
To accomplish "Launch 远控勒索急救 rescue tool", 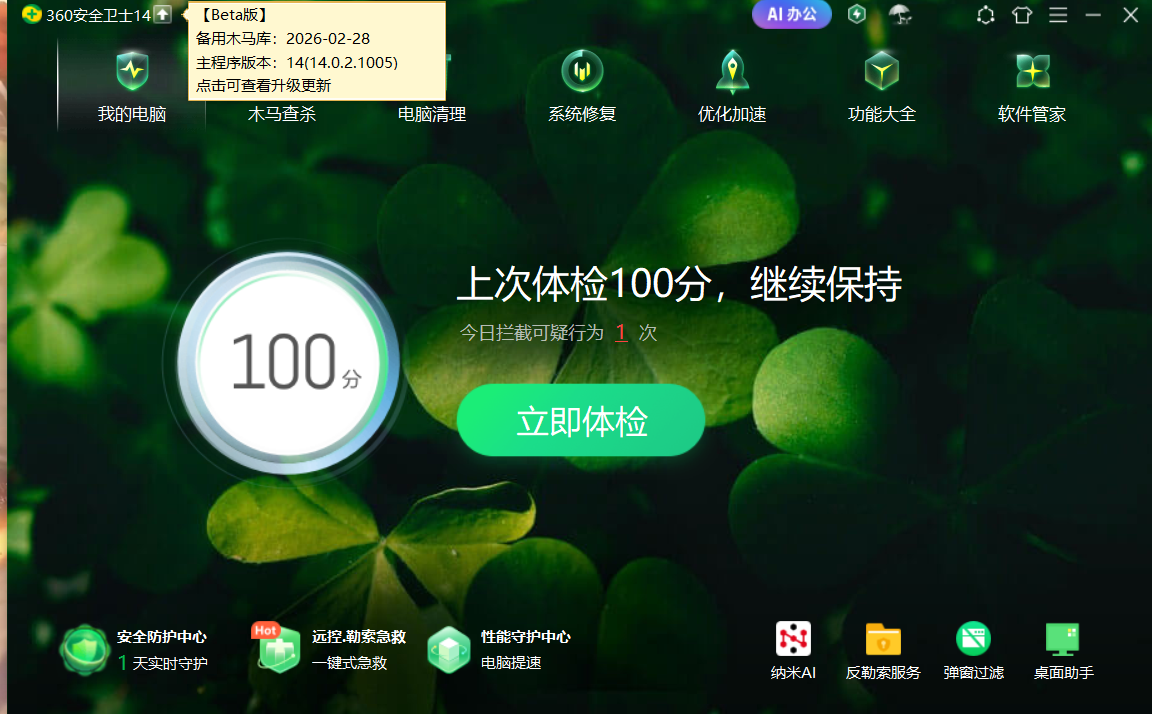I will click(277, 650).
